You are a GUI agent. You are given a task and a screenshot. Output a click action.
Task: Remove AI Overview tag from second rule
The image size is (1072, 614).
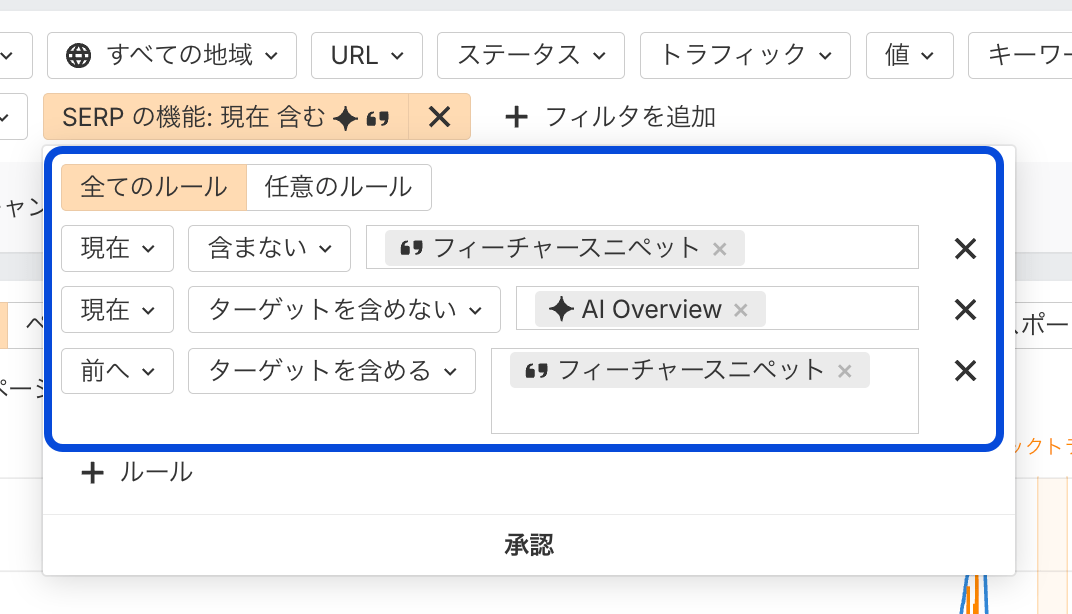741,310
